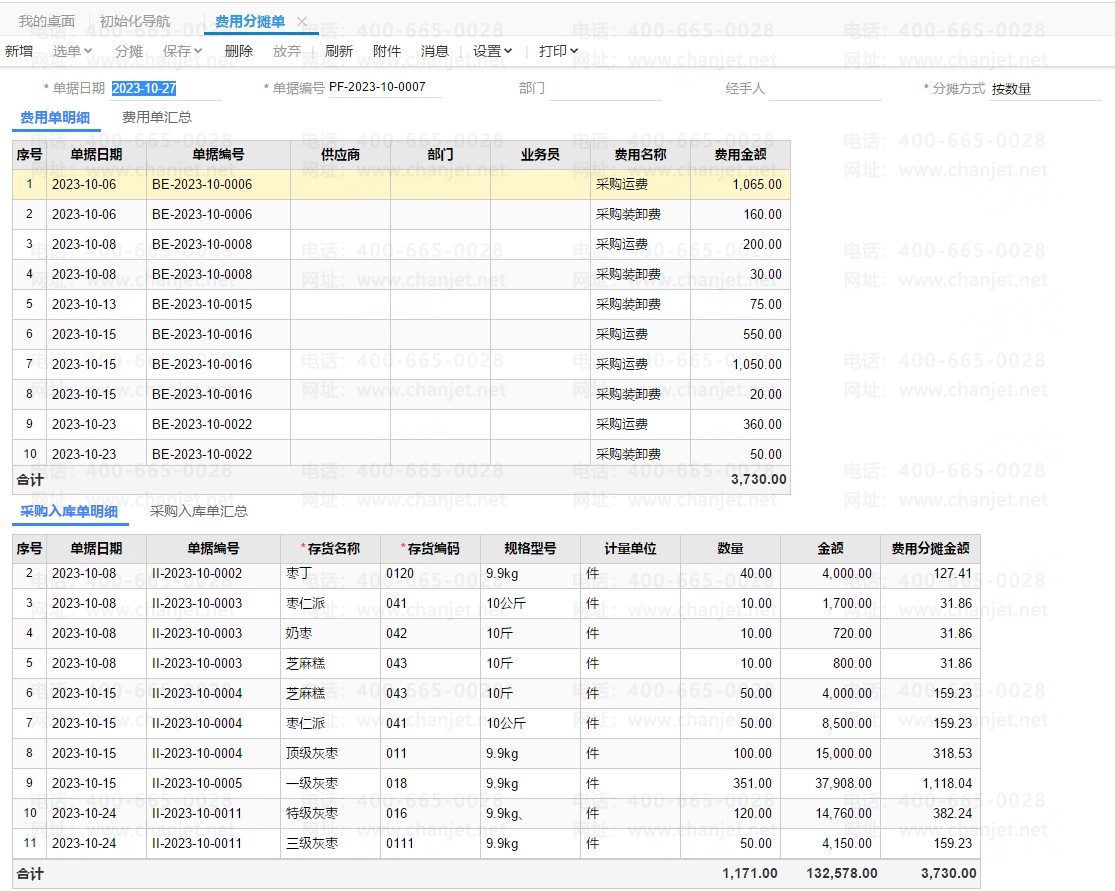The width and height of the screenshot is (1115, 891).
Task: Click the 删除 toolbar button
Action: 239,51
